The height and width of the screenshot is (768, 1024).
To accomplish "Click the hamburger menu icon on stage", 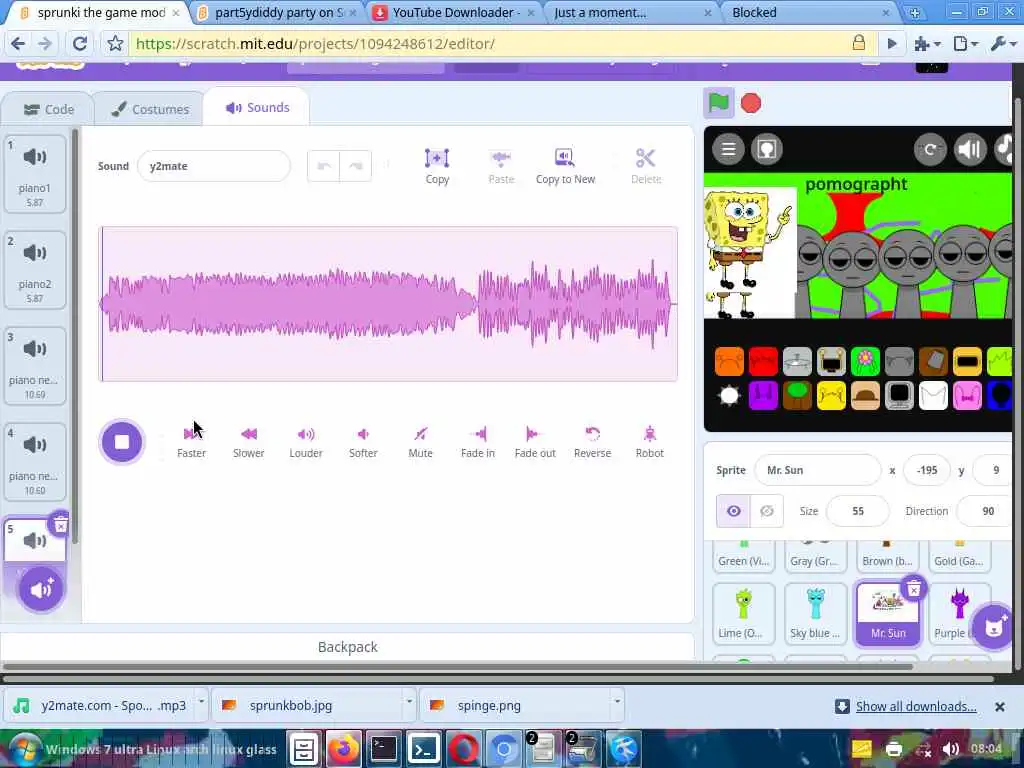I will pyautogui.click(x=728, y=150).
